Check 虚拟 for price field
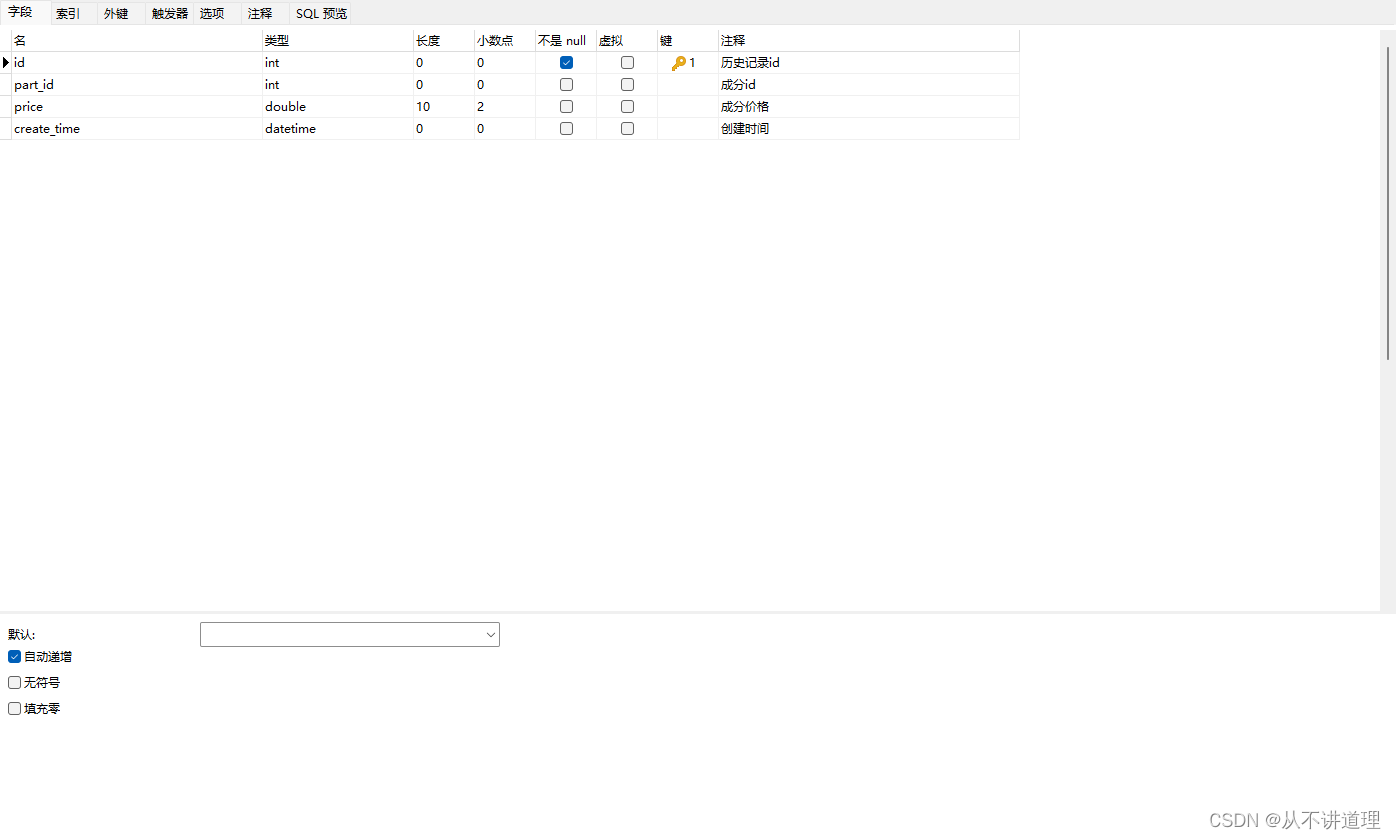The width and height of the screenshot is (1396, 839). (627, 106)
